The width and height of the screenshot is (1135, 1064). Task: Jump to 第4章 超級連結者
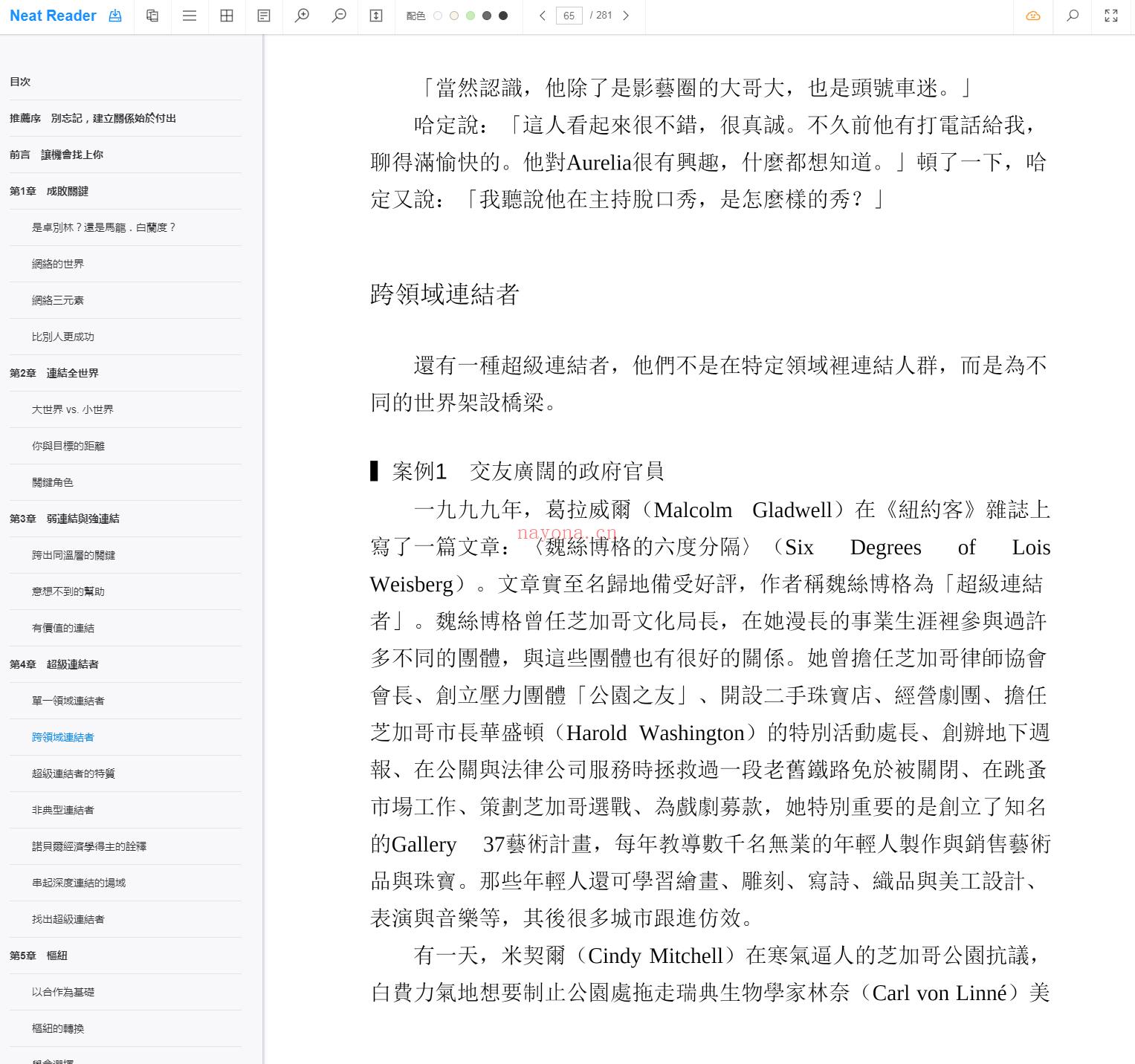(54, 664)
